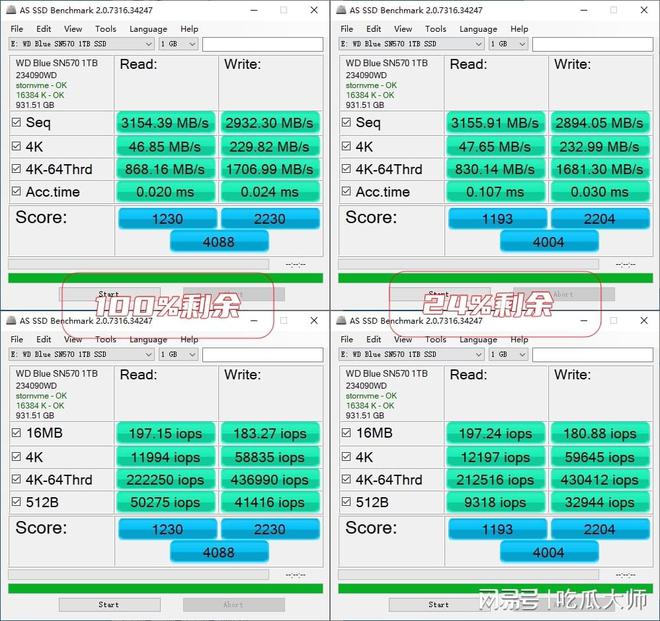660x621 pixels.
Task: Open the Help menu in the top-right window
Action: 519,29
